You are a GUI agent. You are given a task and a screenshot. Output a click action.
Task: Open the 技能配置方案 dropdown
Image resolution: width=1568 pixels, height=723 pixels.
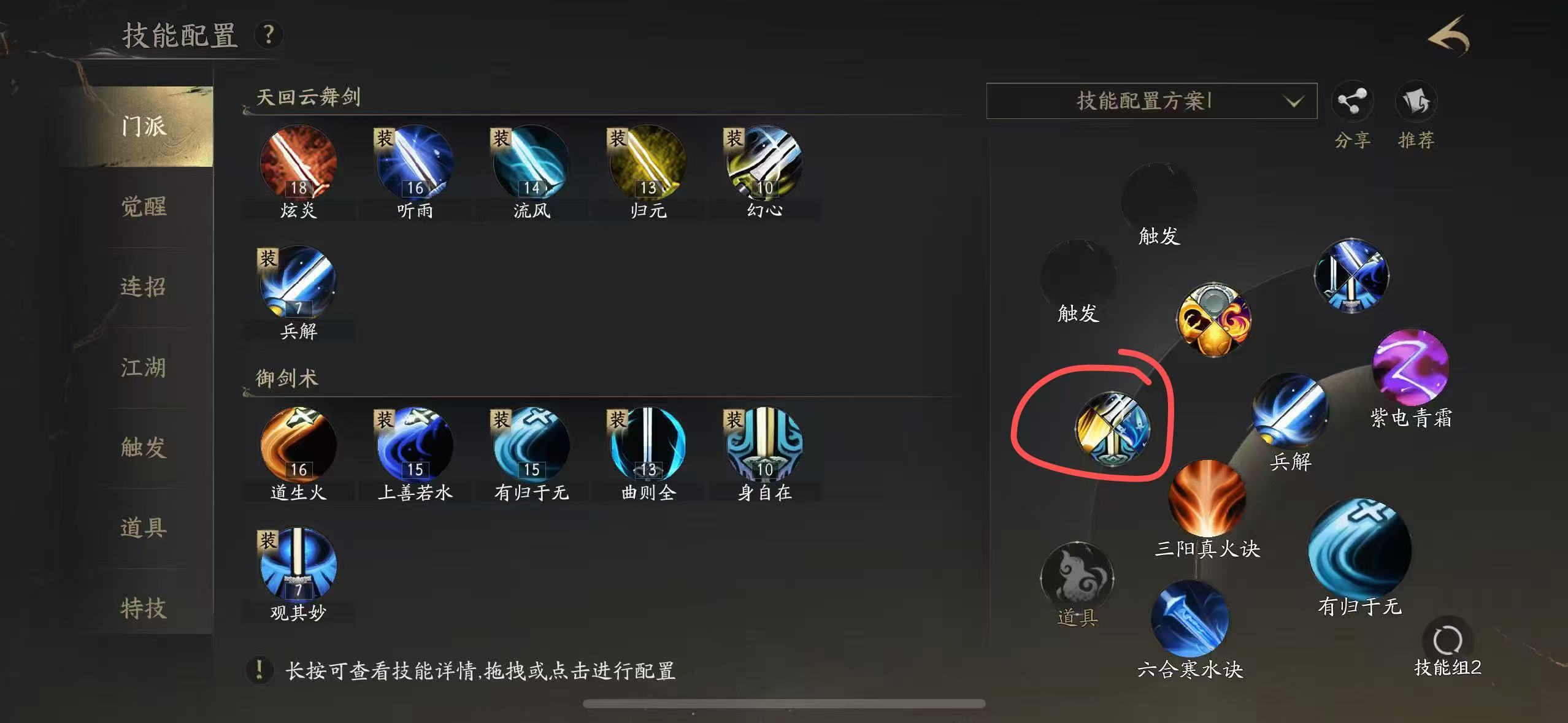pyautogui.click(x=1151, y=101)
